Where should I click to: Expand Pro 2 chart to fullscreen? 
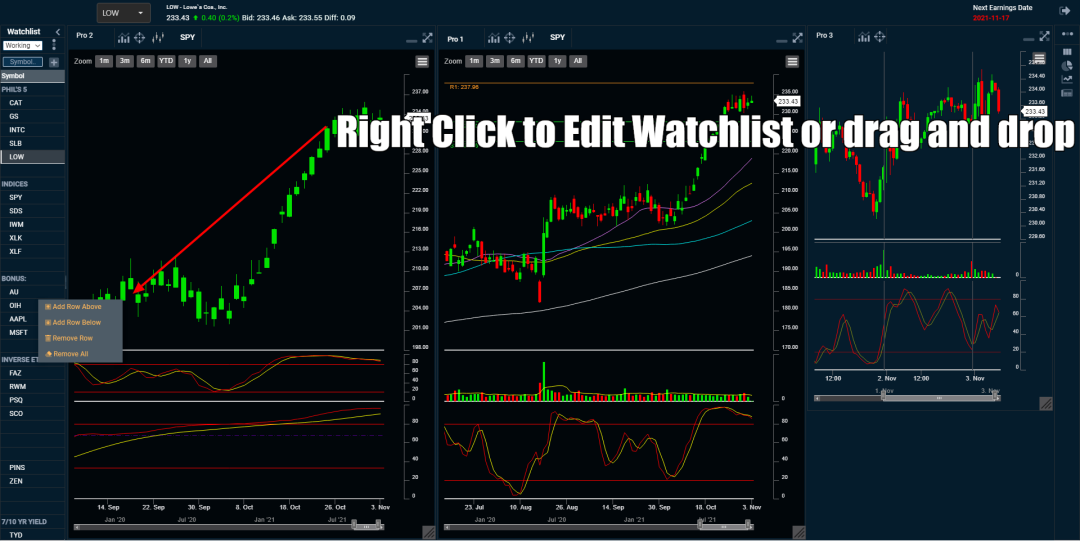point(428,37)
